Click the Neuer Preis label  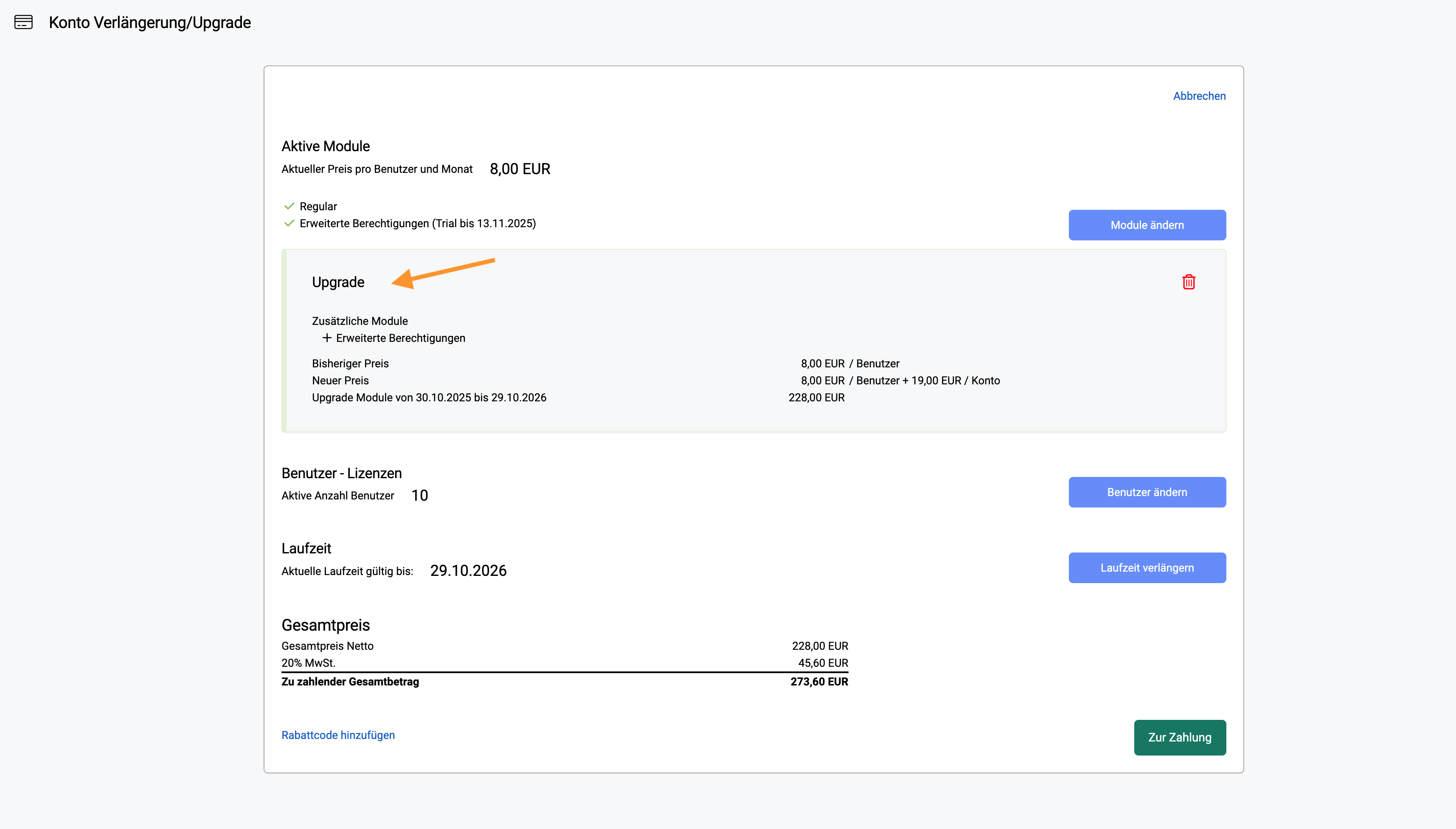tap(340, 381)
